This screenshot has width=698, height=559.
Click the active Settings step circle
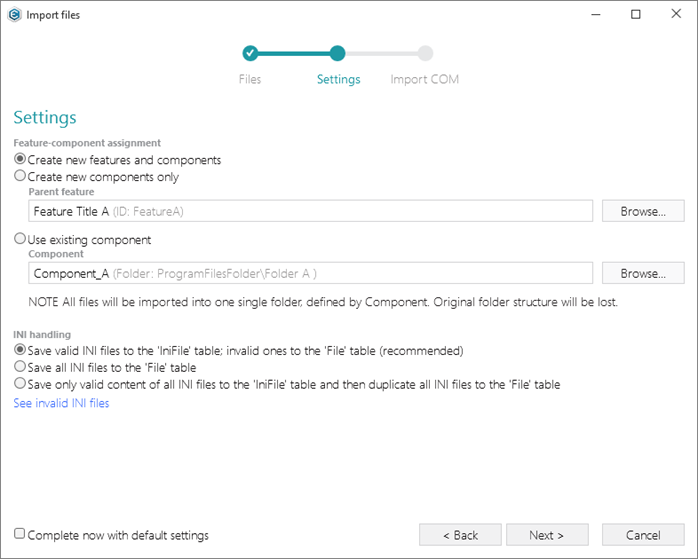[x=337, y=53]
